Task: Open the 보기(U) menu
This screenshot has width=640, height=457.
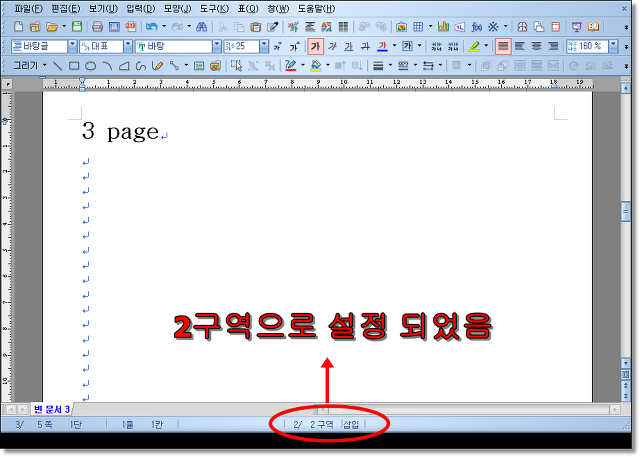Action: [x=103, y=9]
